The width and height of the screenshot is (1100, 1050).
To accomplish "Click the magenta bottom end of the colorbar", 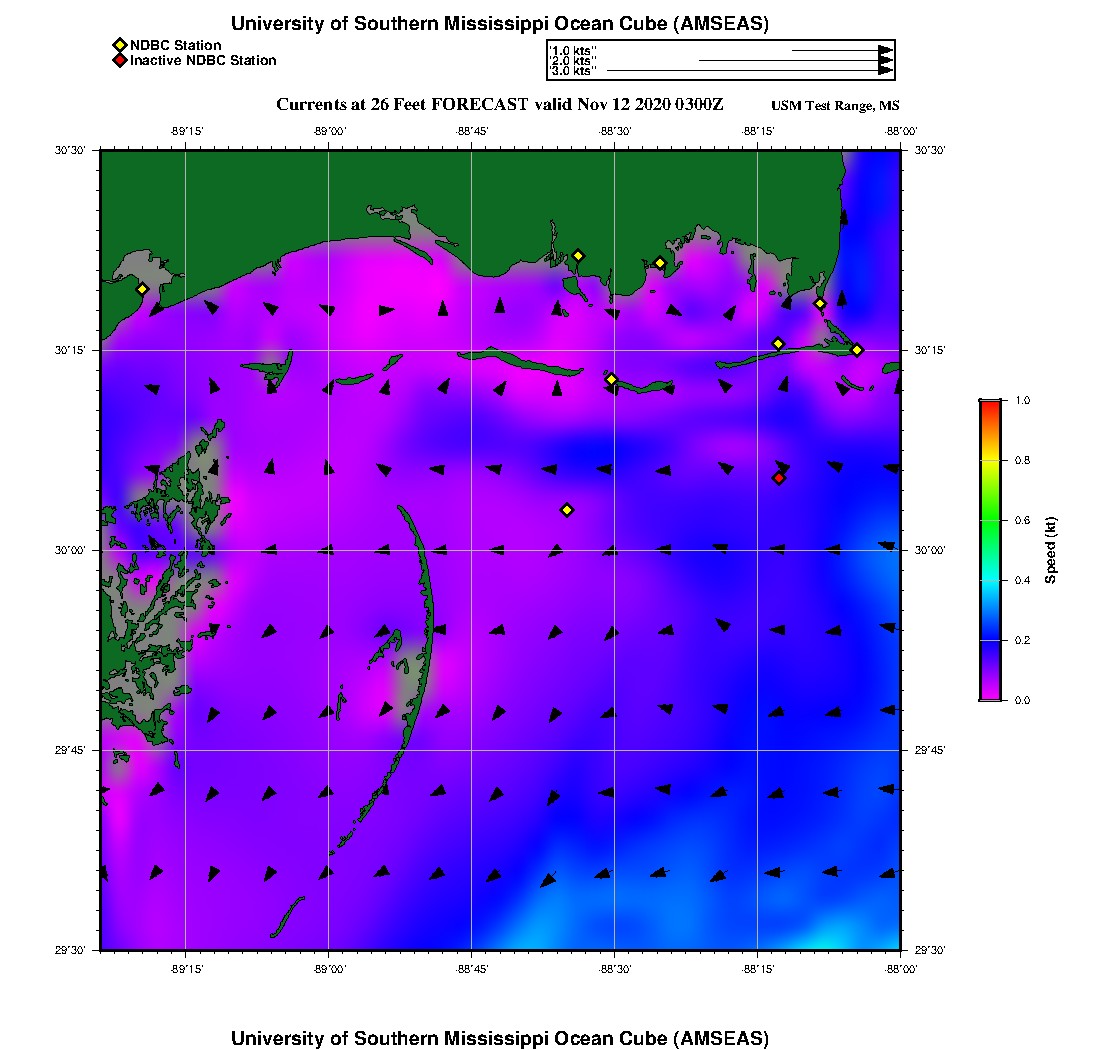I will click(991, 696).
